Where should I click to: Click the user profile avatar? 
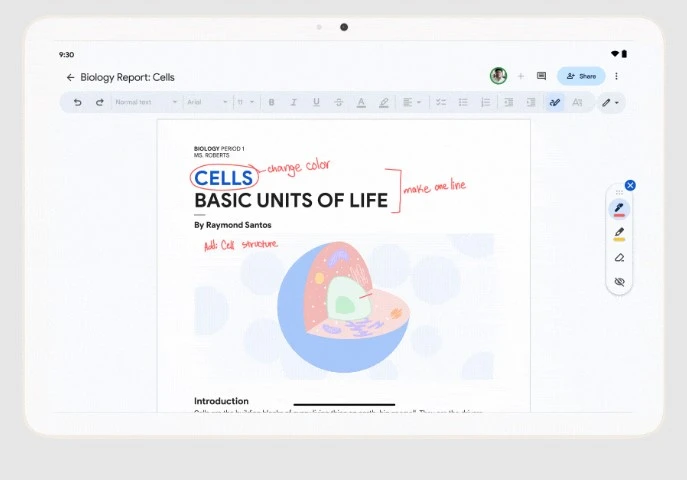click(x=498, y=76)
